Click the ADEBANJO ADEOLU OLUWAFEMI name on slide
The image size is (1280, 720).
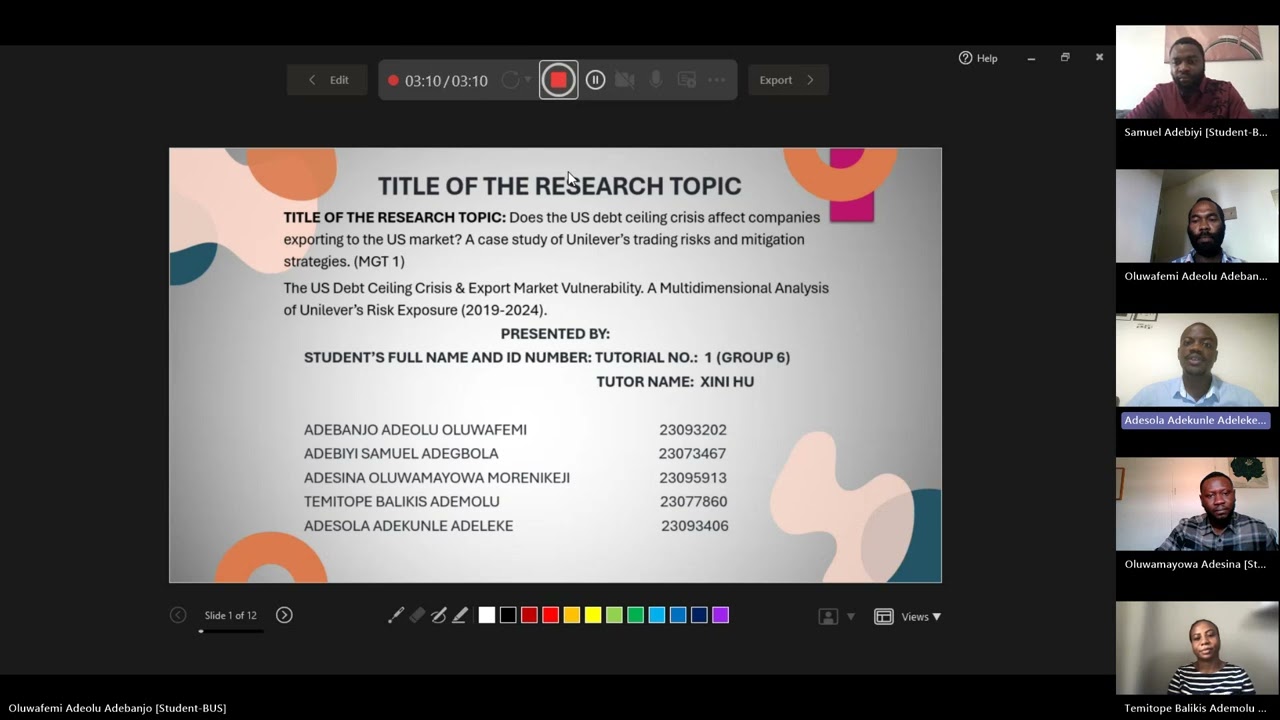415,430
